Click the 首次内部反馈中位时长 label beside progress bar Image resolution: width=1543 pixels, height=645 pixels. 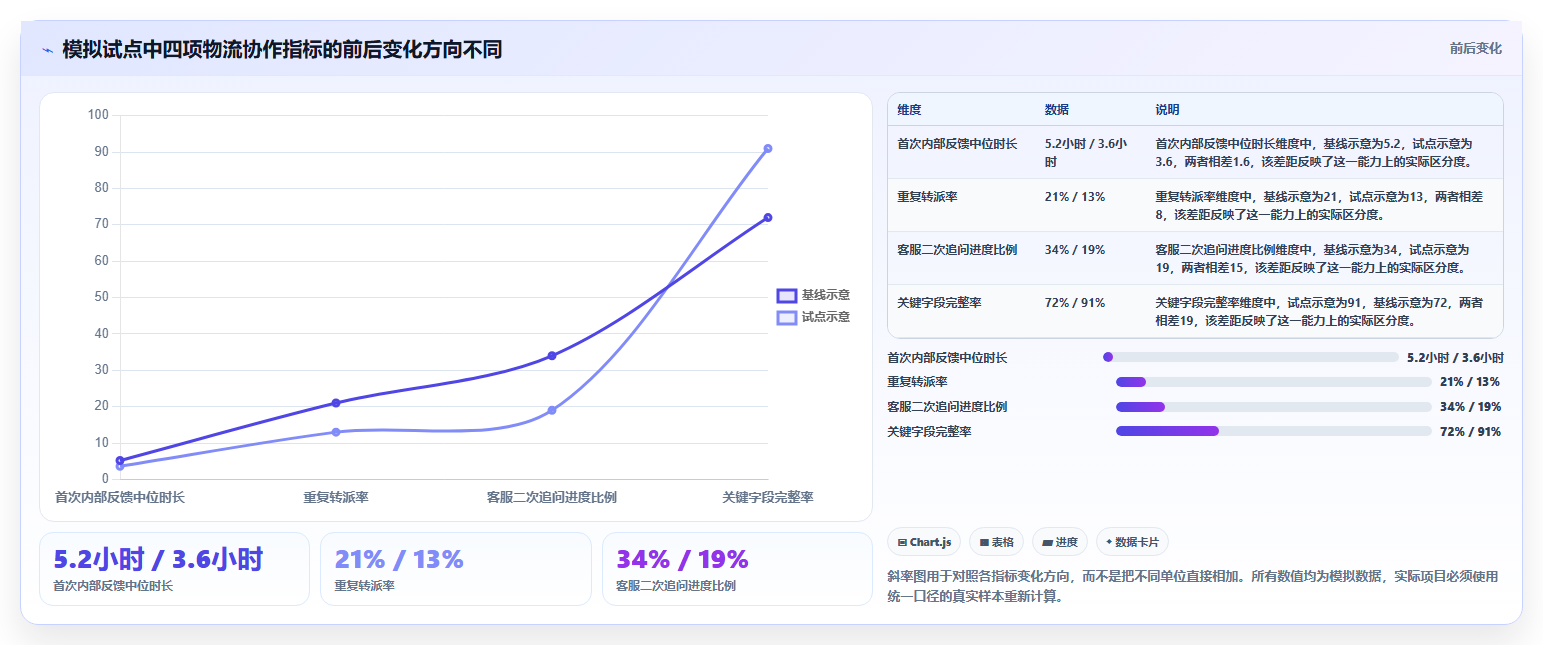click(947, 357)
